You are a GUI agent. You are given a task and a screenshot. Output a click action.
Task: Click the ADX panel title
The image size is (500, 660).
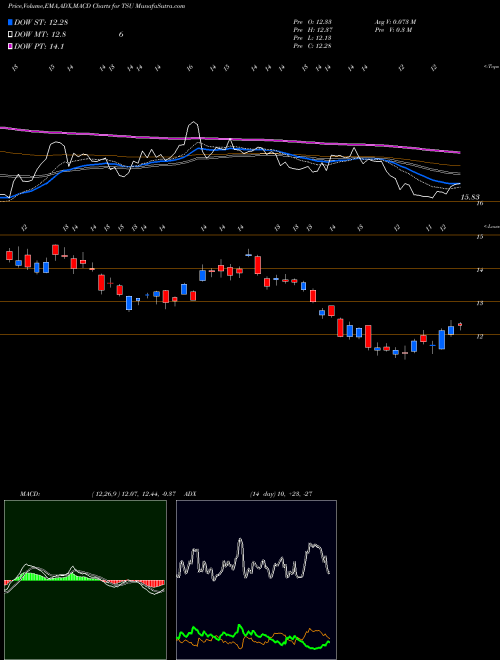191,494
